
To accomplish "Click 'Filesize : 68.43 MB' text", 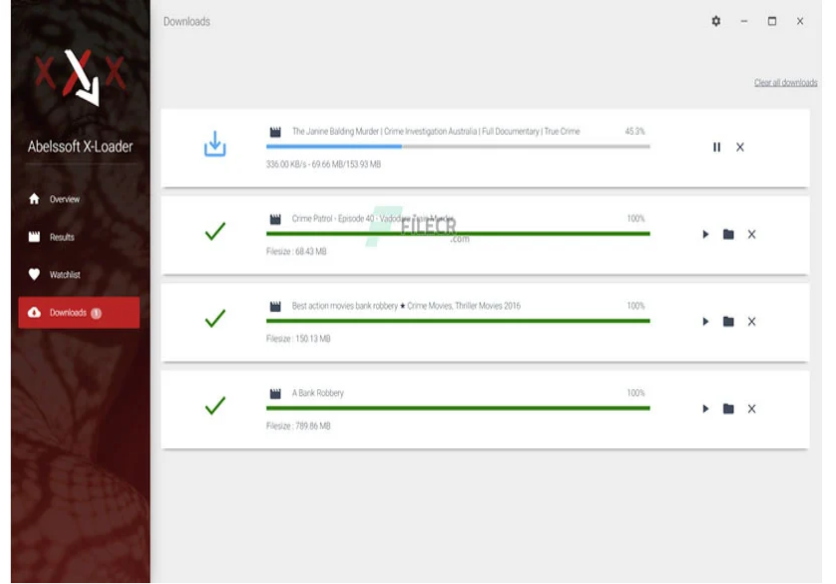I will coord(296,251).
